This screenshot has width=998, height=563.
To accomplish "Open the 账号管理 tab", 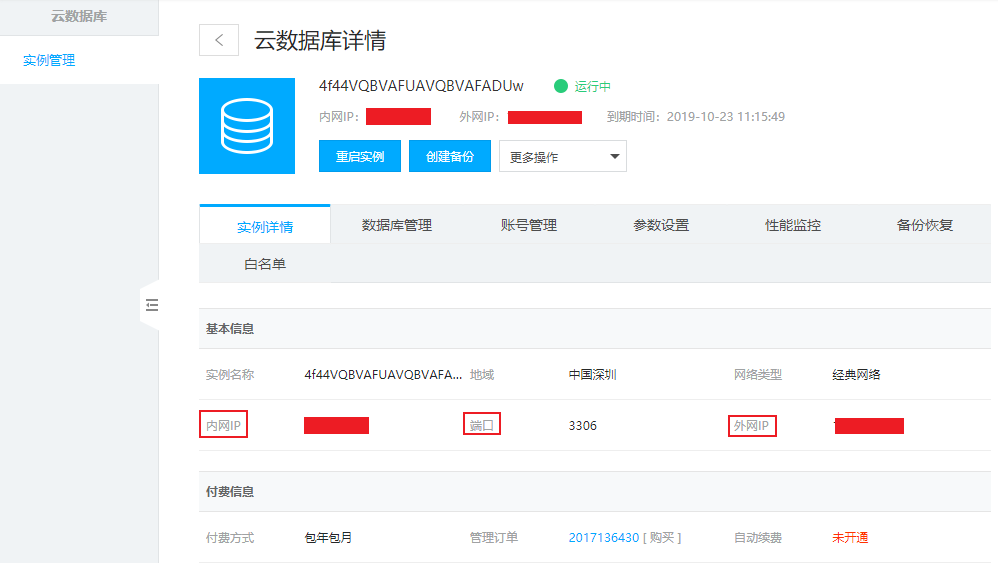I will 528,225.
